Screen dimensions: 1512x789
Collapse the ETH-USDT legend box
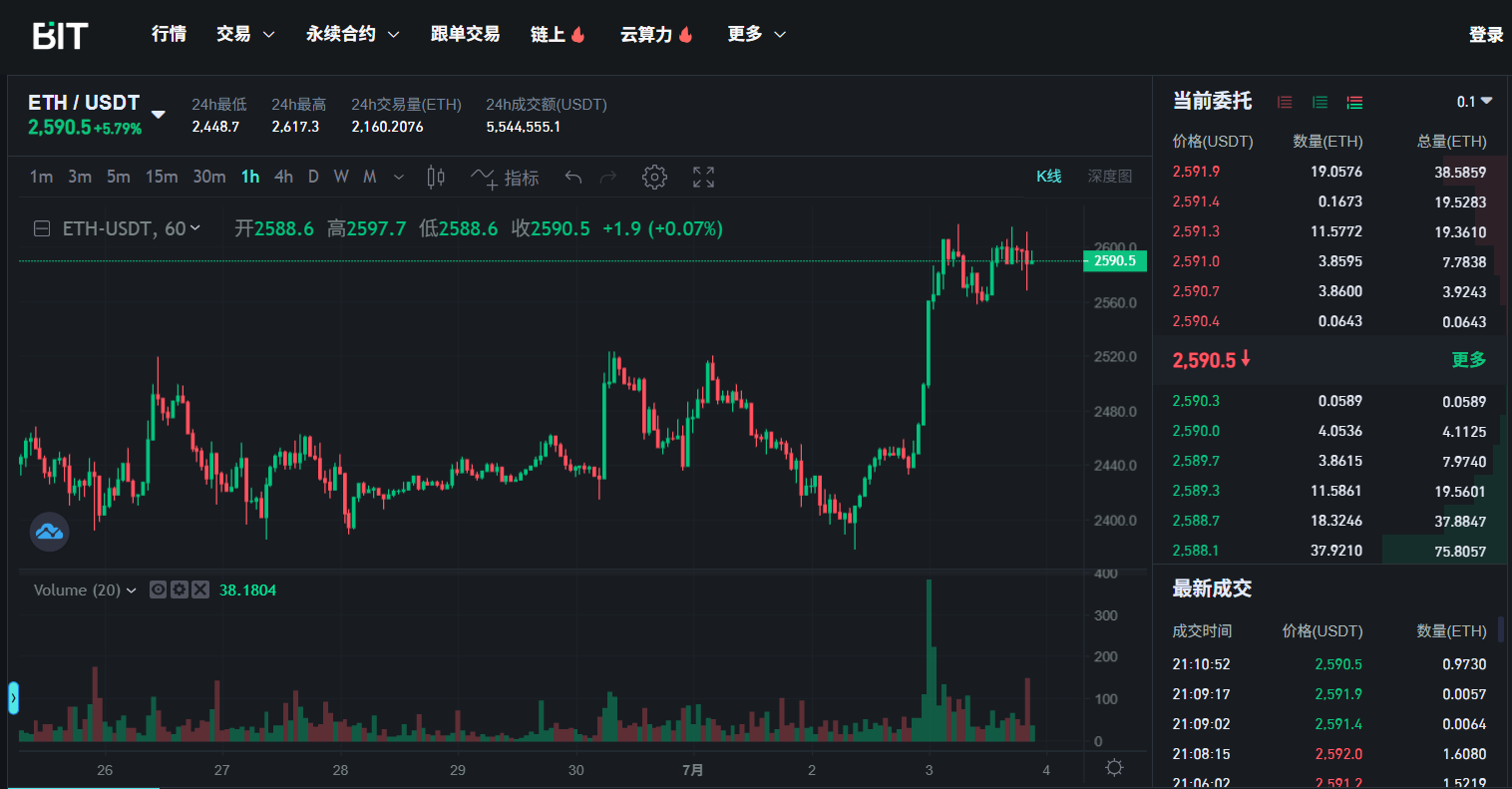click(42, 229)
